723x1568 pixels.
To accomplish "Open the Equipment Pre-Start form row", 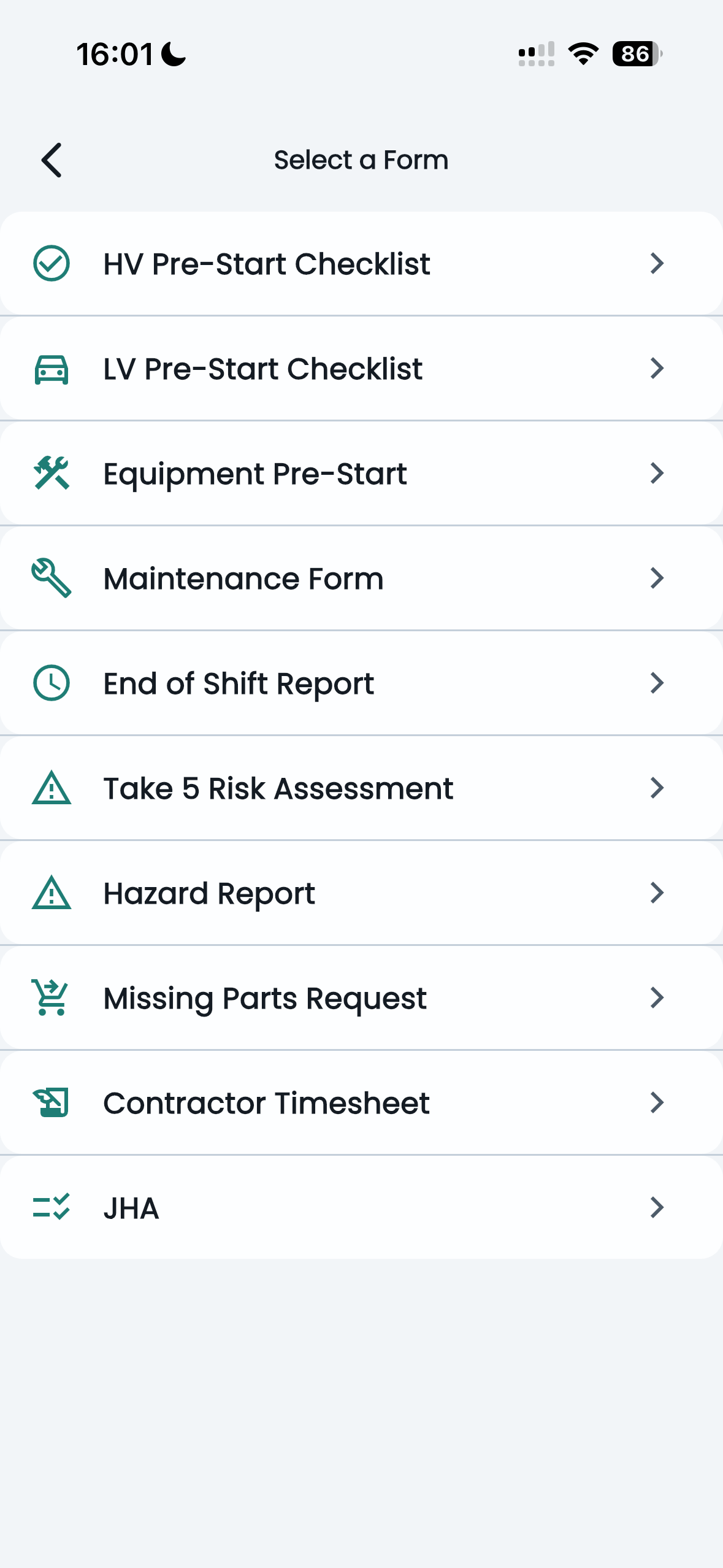I will pos(361,473).
